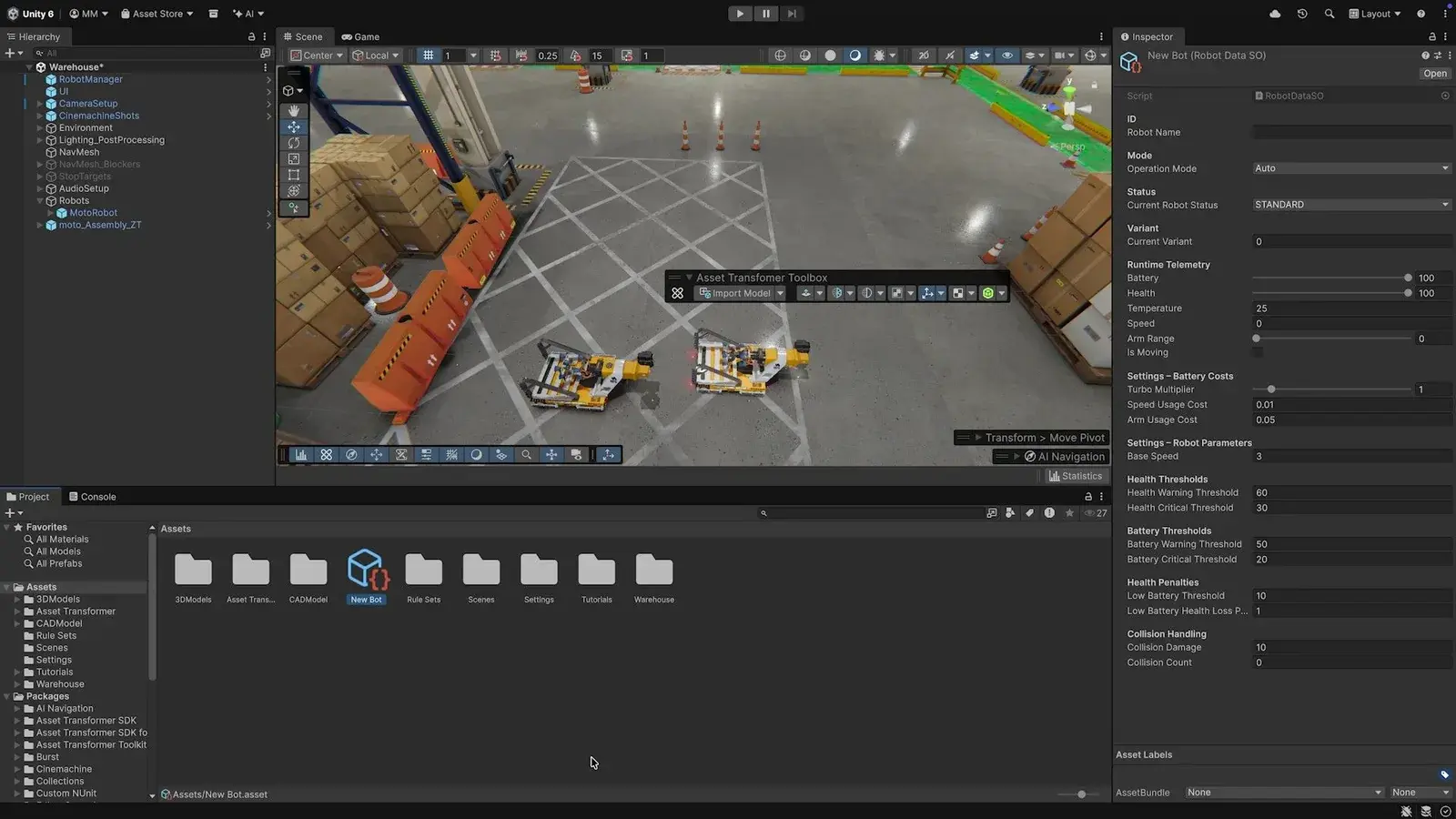1456x819 pixels.
Task: Collapse the Robots tree item
Action: click(x=40, y=200)
